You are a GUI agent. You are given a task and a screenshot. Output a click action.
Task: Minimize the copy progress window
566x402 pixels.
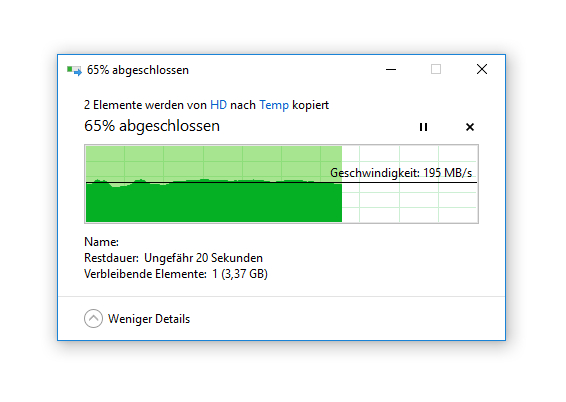tap(391, 69)
